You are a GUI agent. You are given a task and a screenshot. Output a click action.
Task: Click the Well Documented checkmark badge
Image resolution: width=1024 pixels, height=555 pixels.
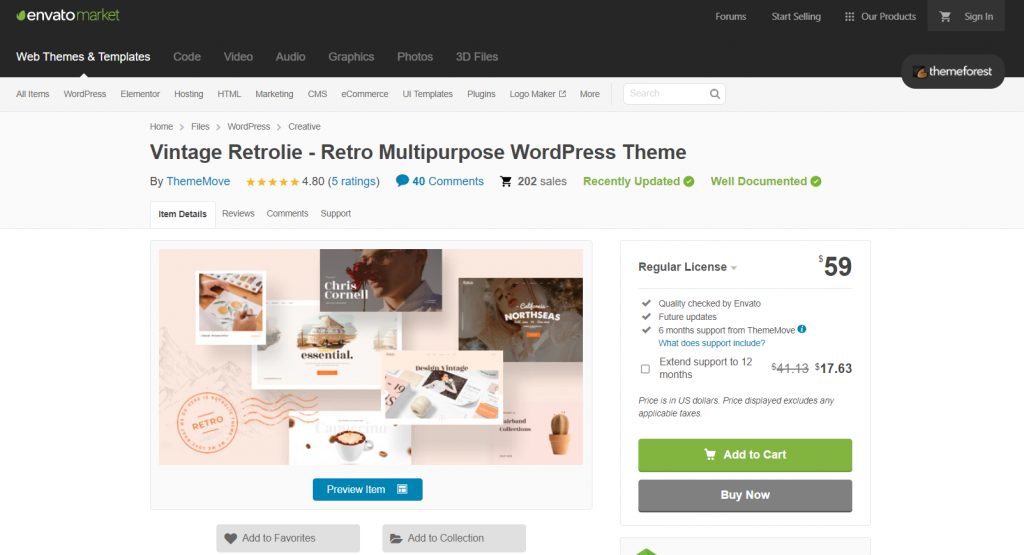pyautogui.click(x=816, y=182)
